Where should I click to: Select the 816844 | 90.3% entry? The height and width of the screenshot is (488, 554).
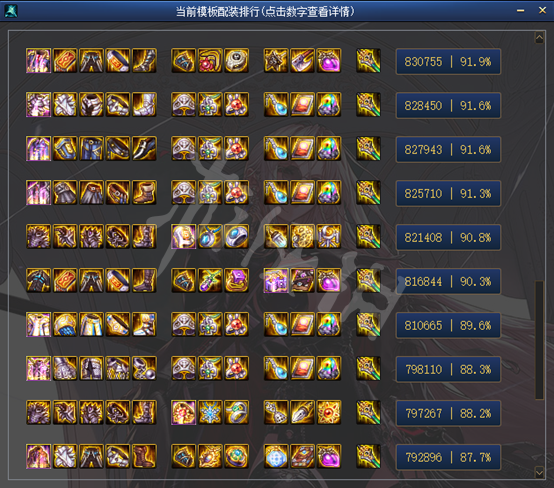click(448, 281)
